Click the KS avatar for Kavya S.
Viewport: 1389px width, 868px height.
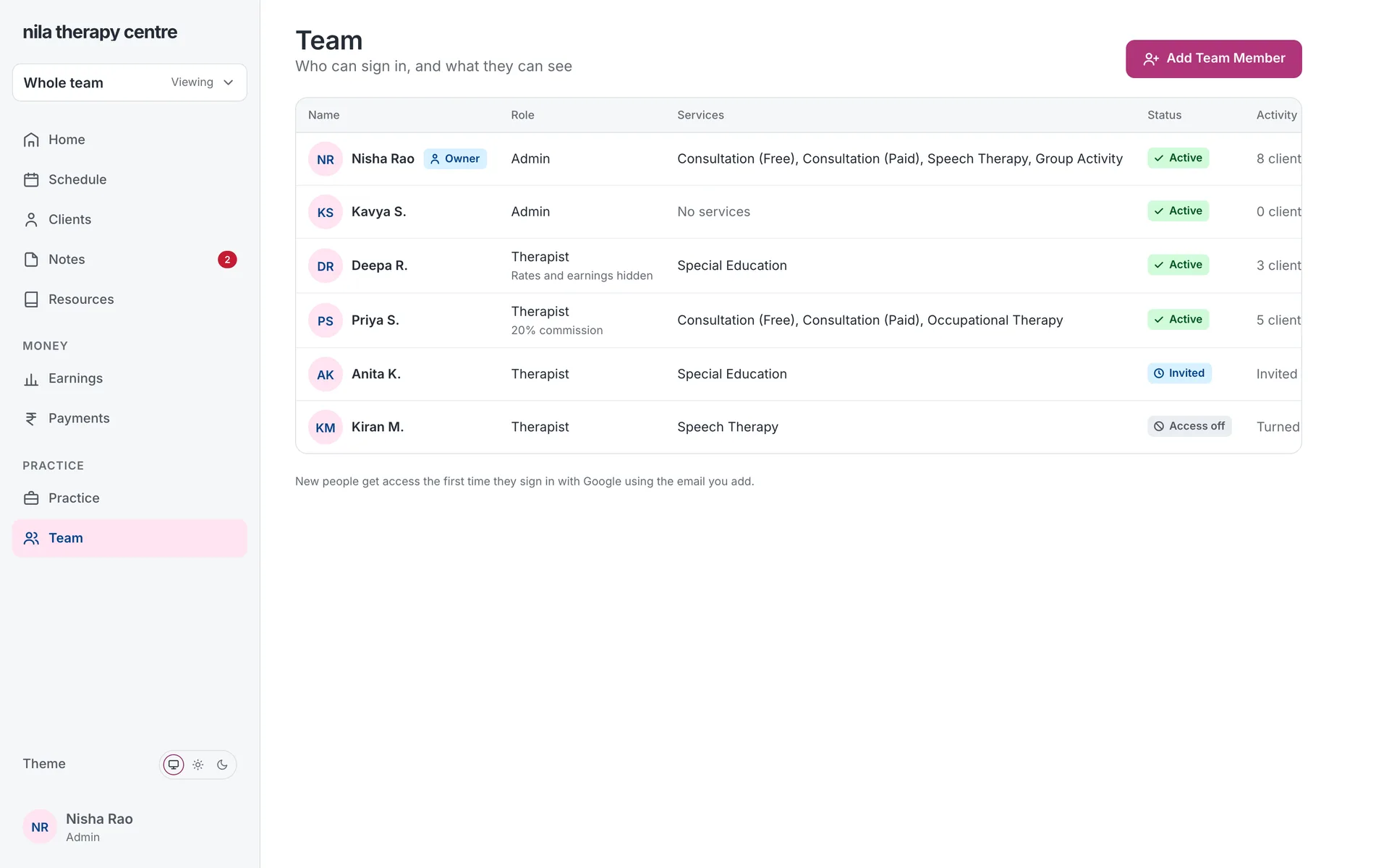[x=326, y=212]
